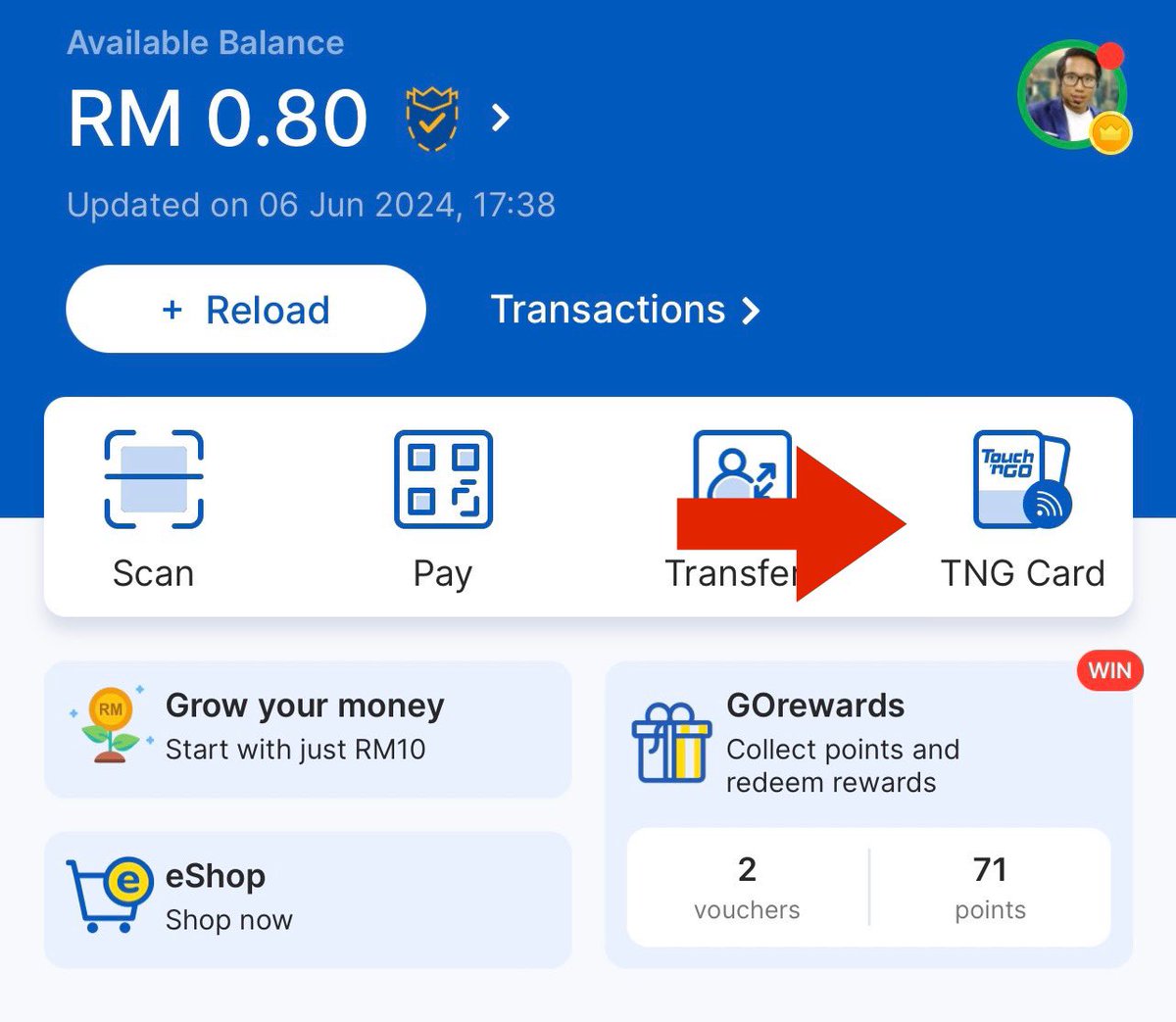Screen dimensions: 1176x1022
Task: Open the Grow your money card
Action: [308, 729]
